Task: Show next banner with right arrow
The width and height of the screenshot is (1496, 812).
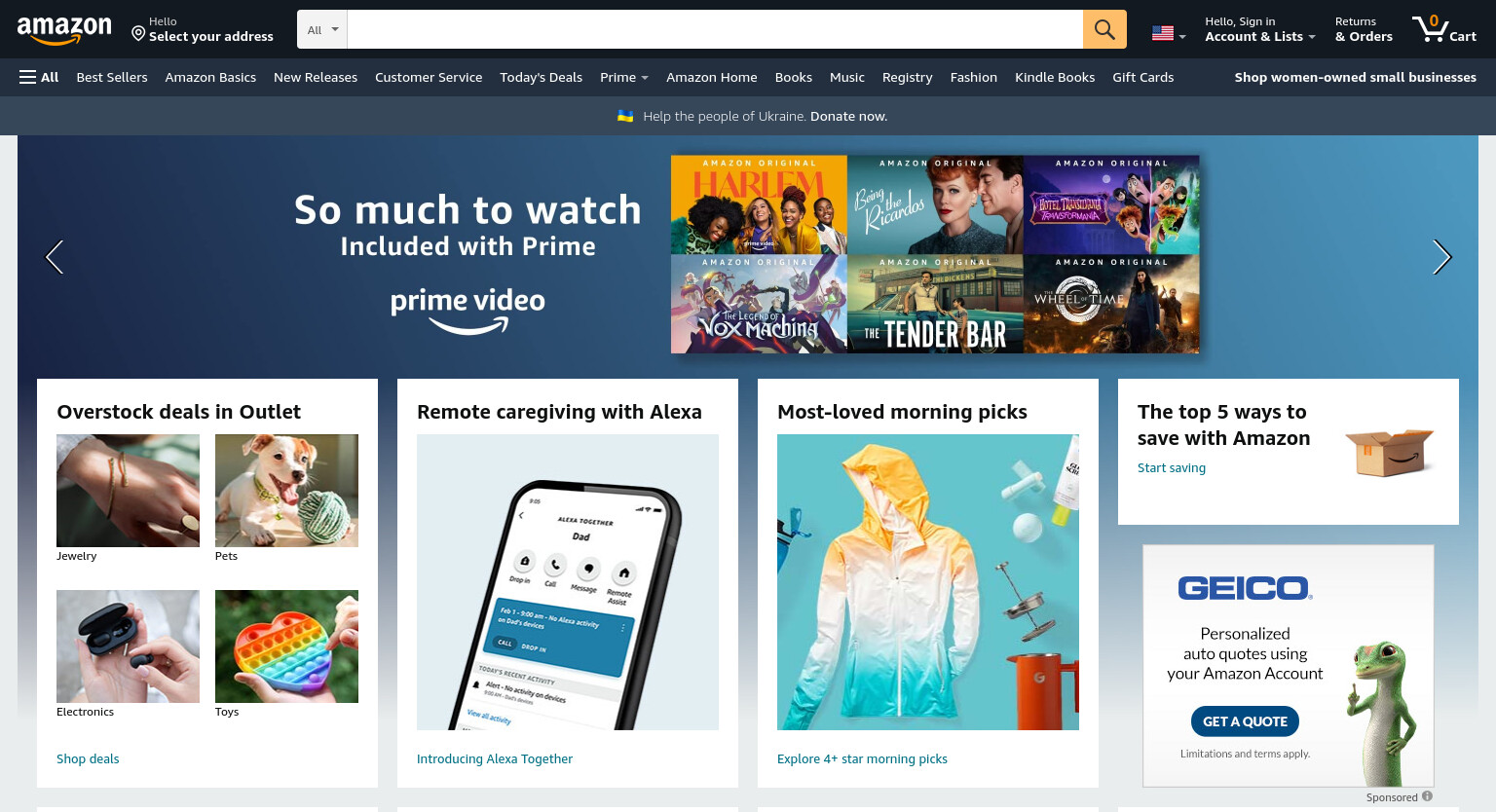Action: [1442, 257]
